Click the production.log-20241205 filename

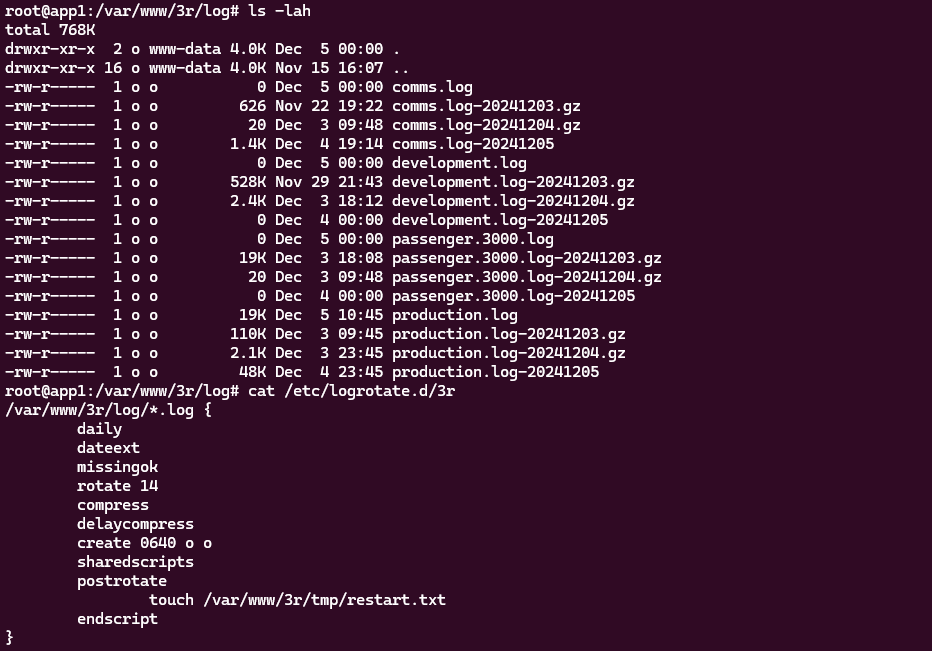click(x=495, y=372)
